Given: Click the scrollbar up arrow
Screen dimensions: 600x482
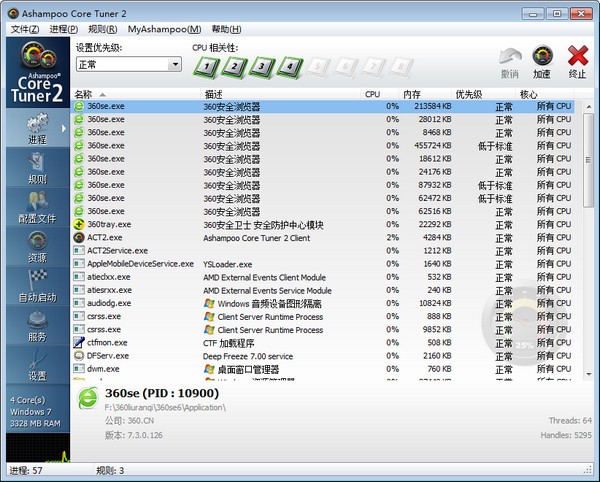Looking at the screenshot, I should click(x=589, y=107).
